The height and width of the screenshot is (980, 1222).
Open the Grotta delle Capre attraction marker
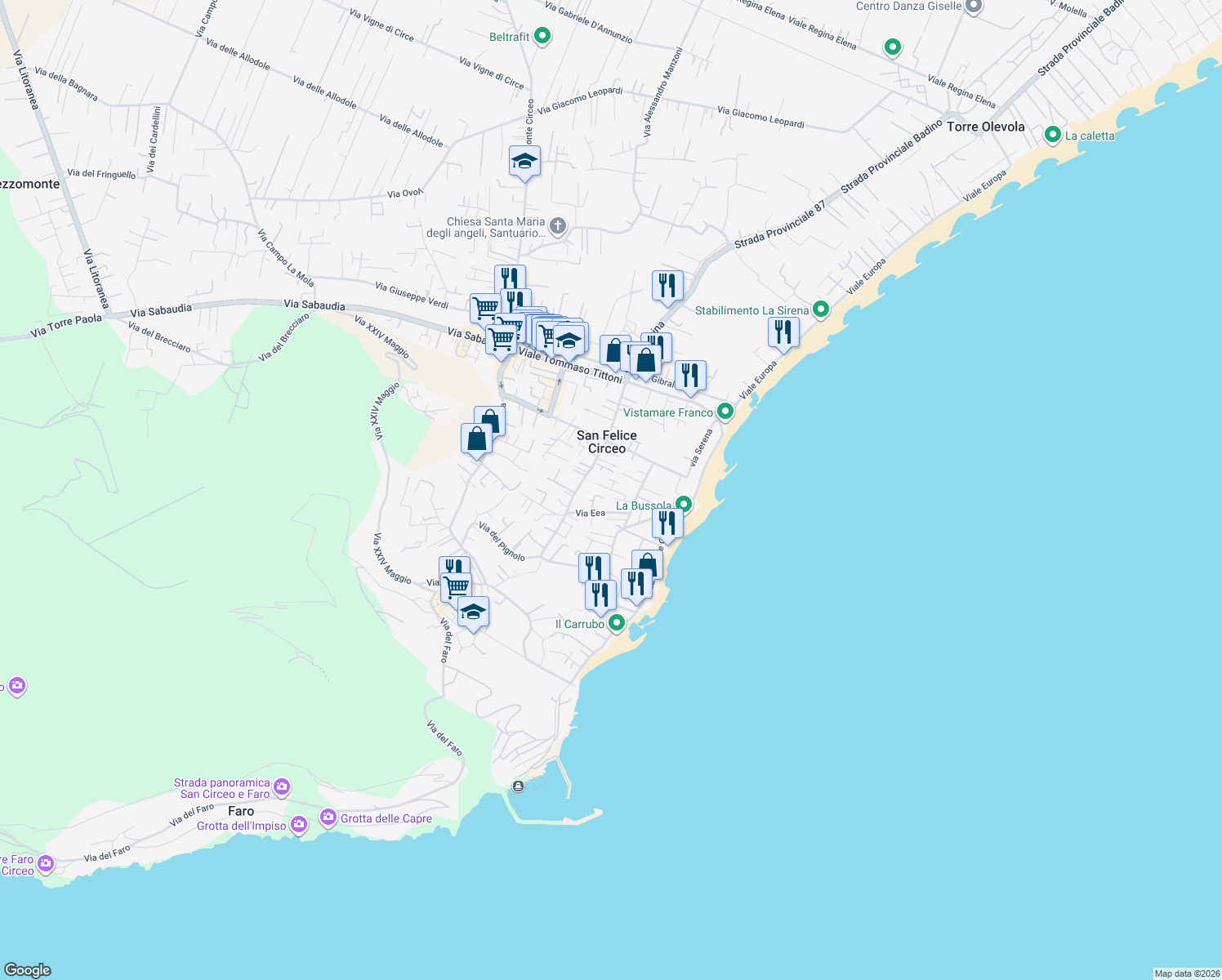point(329,817)
